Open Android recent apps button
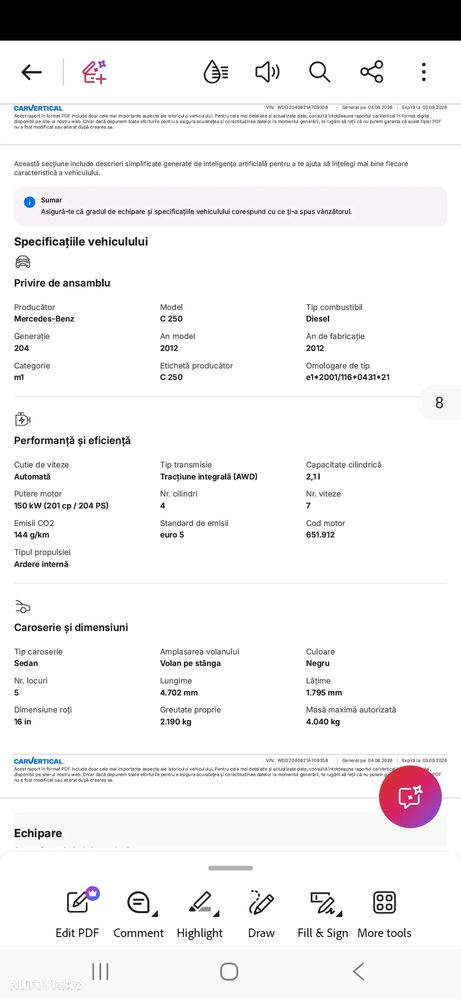Viewport: 461px width, 999px height. click(100, 971)
